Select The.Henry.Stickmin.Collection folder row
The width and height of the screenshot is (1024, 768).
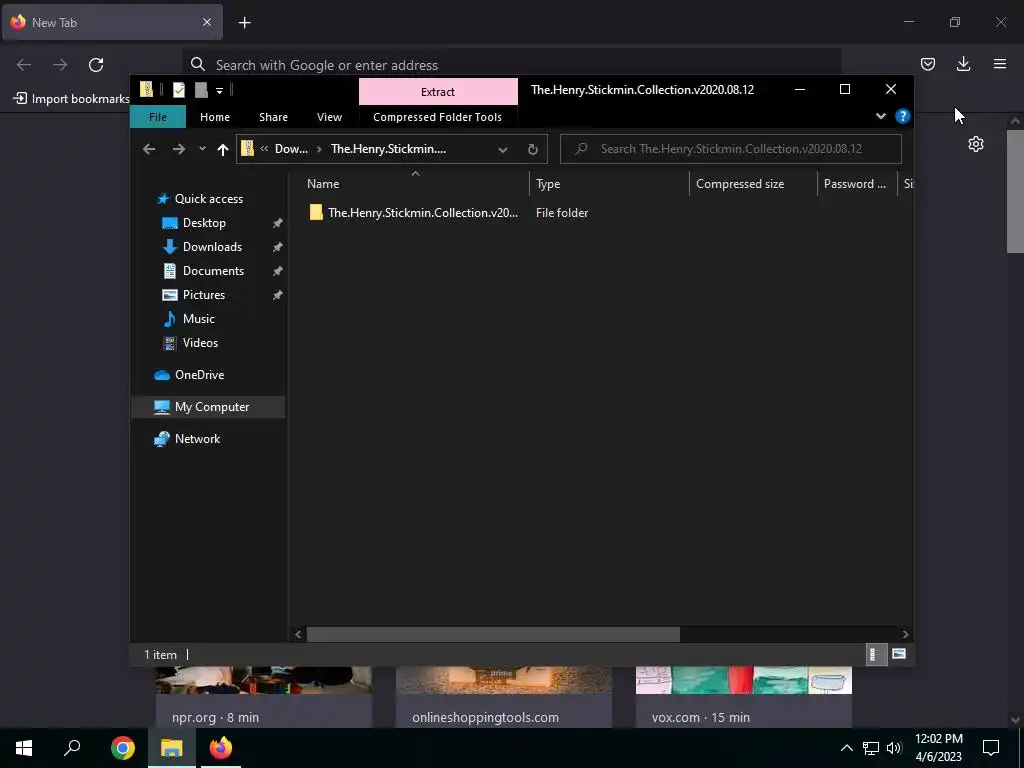click(414, 213)
